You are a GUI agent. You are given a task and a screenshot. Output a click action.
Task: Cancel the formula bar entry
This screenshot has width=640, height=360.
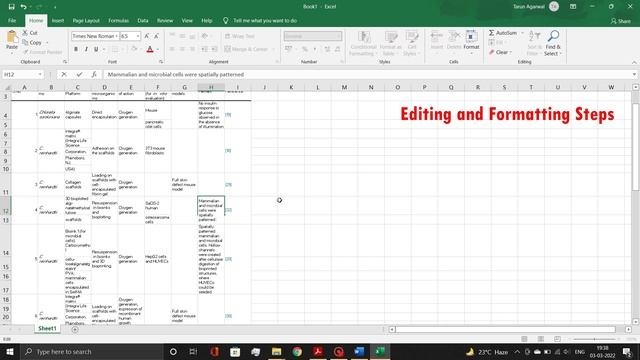pos(64,74)
